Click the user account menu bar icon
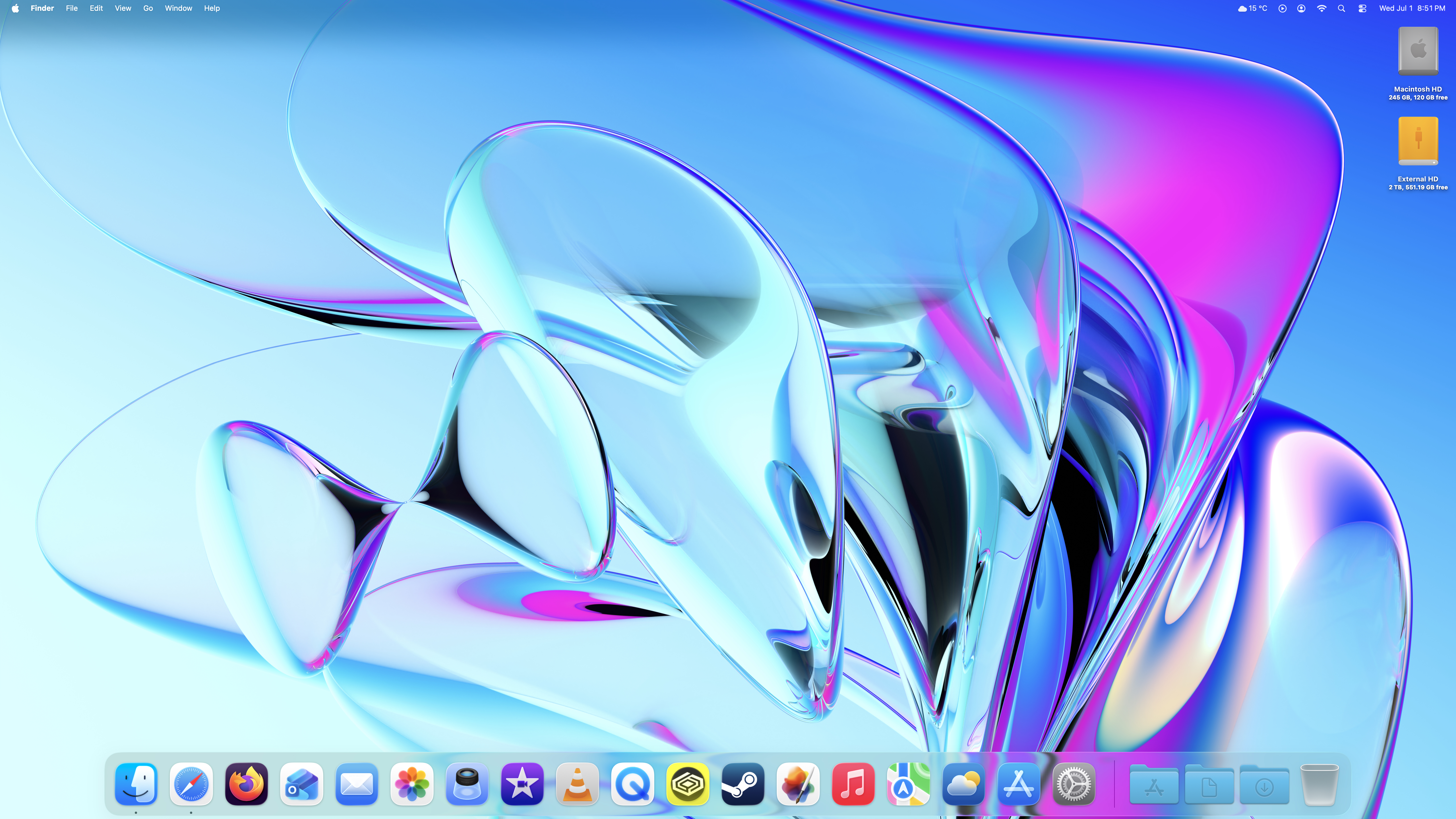Image resolution: width=1456 pixels, height=819 pixels. click(x=1301, y=9)
